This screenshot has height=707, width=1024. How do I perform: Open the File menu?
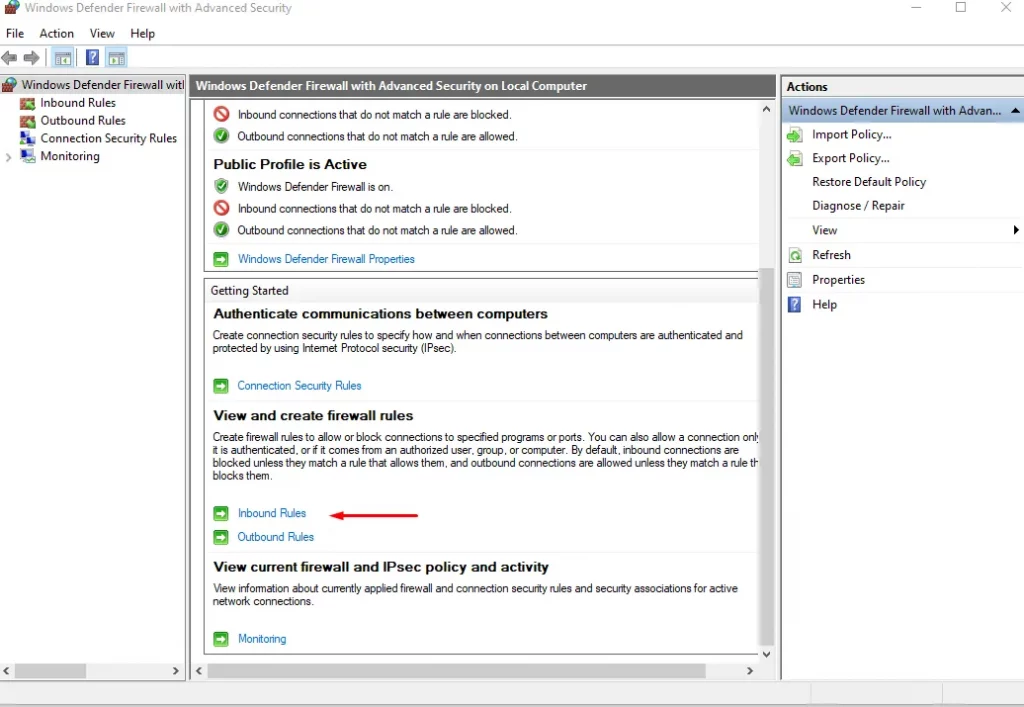click(x=15, y=33)
